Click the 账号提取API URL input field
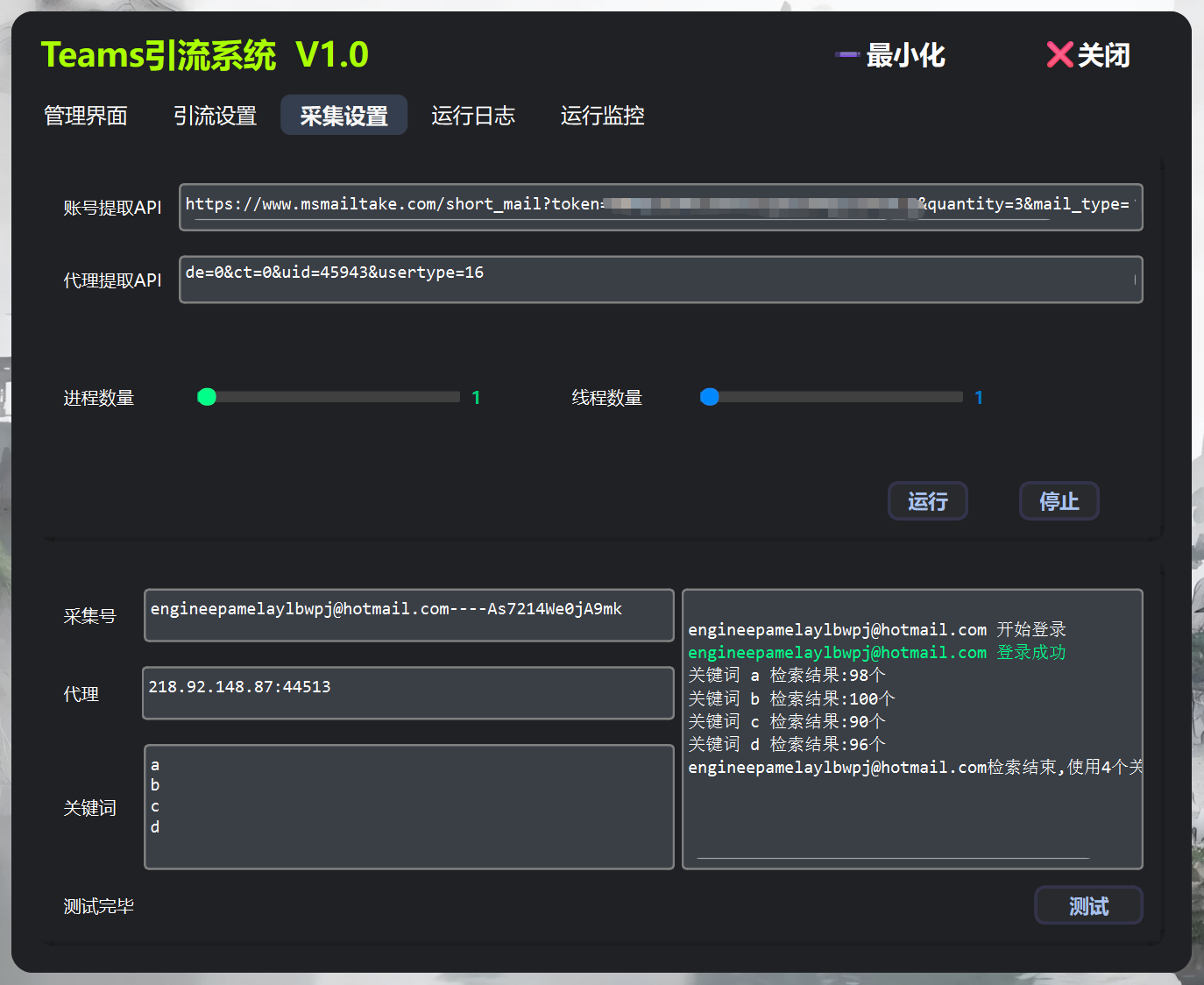Image resolution: width=1204 pixels, height=985 pixels. pyautogui.click(x=660, y=207)
